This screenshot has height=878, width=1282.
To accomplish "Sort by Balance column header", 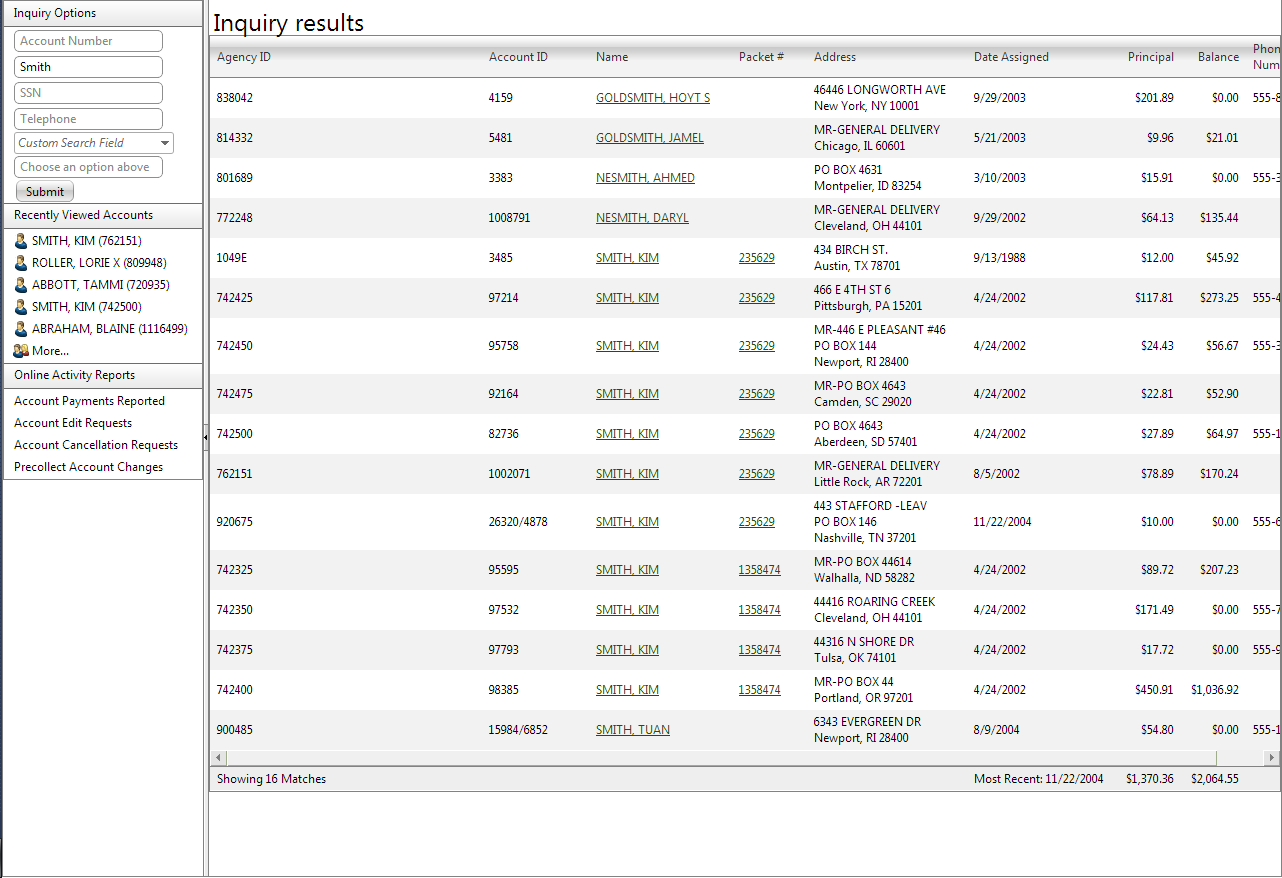I will click(1218, 57).
